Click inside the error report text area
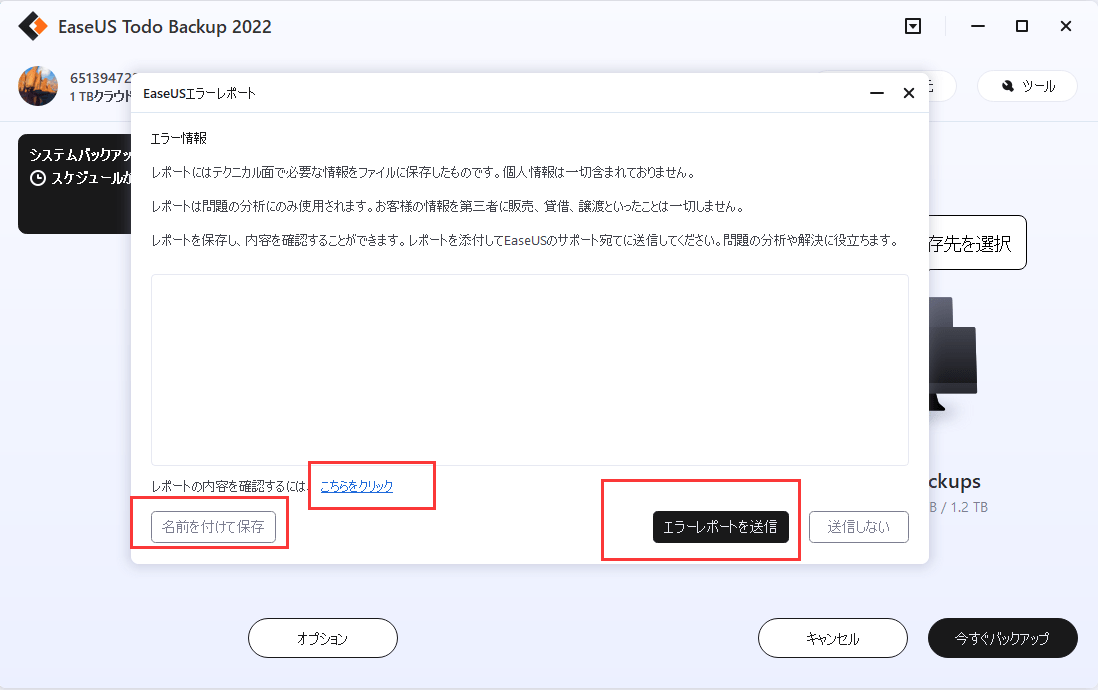Screen dimensions: 1098x690 coord(529,370)
